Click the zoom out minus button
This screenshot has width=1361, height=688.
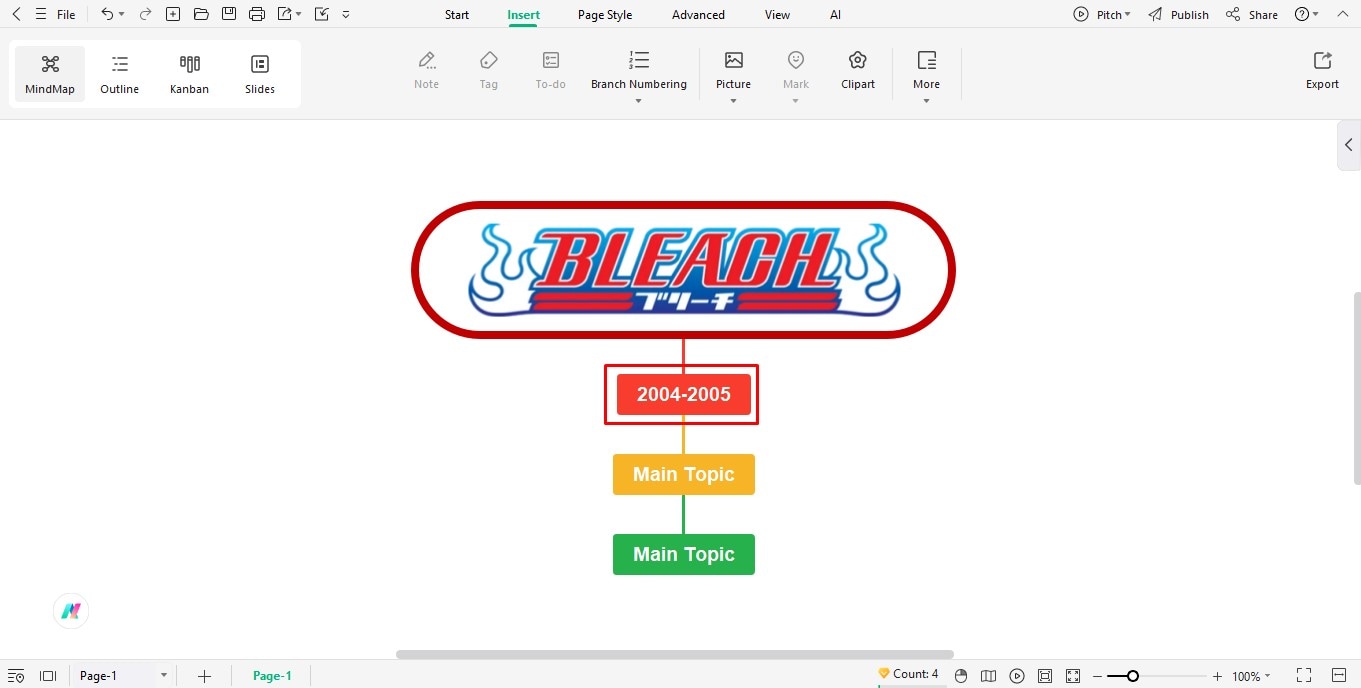tap(1097, 676)
